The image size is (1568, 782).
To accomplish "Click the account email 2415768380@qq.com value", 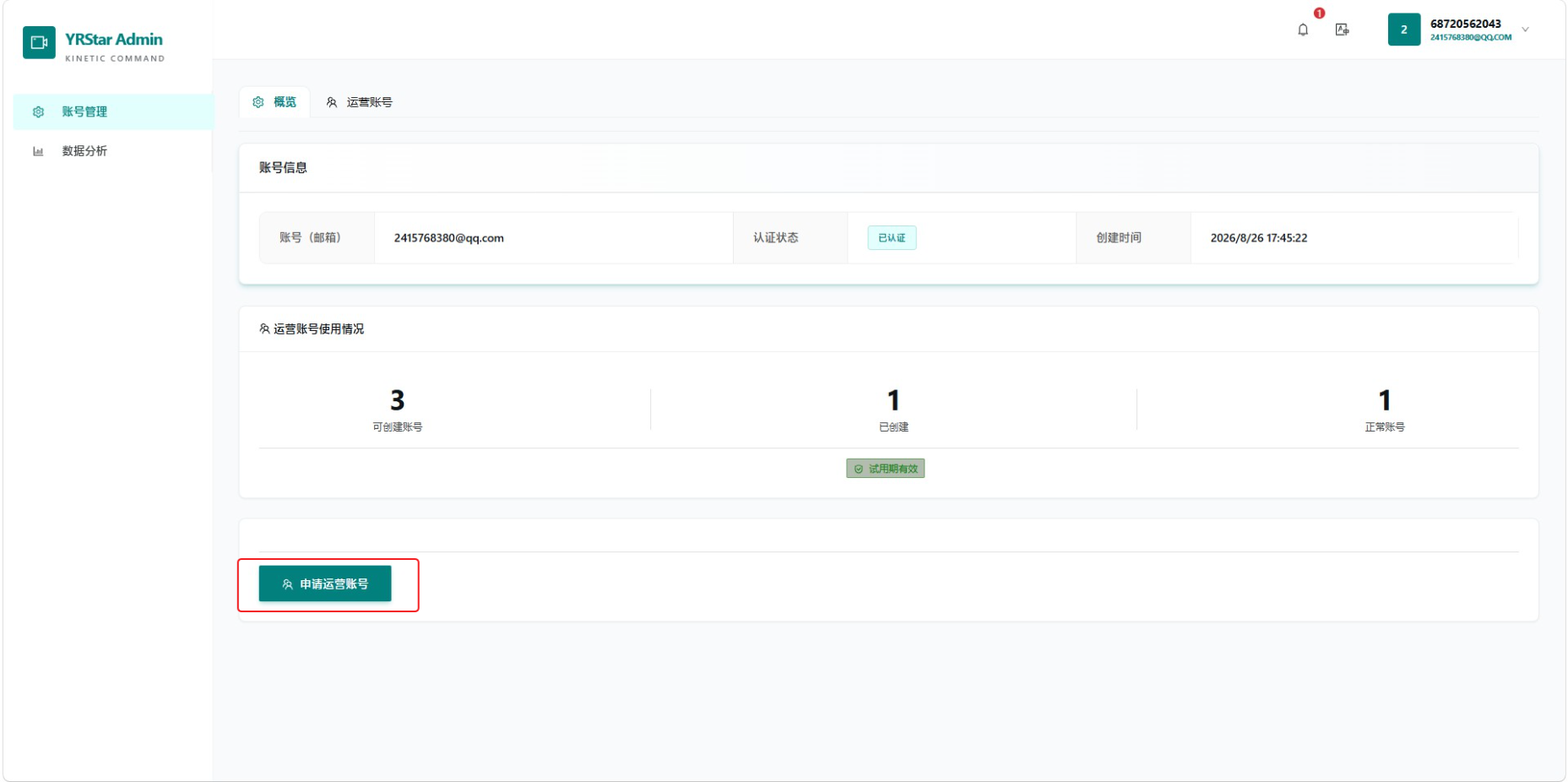I will click(449, 238).
